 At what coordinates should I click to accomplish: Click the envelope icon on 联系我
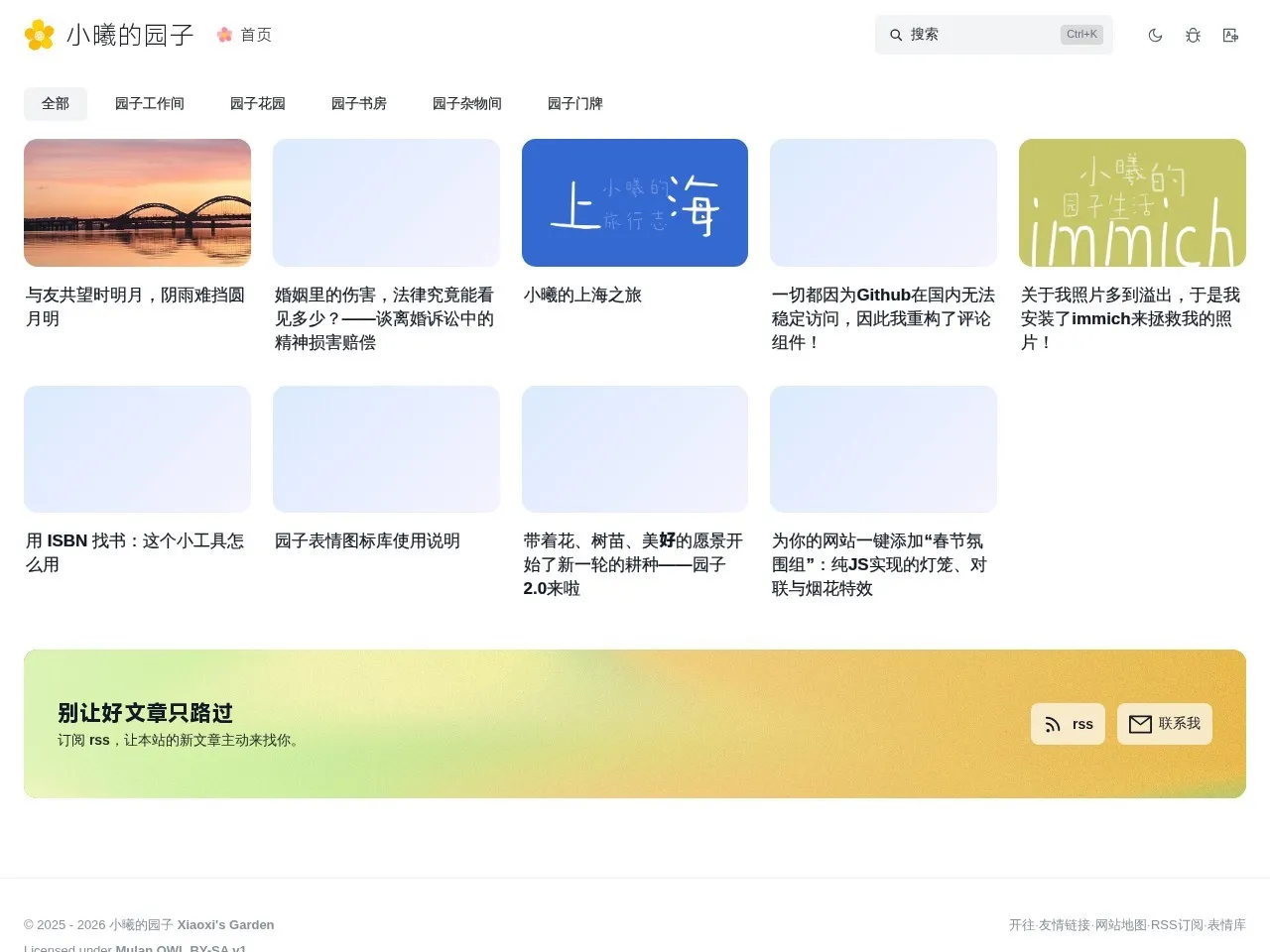[x=1140, y=724]
